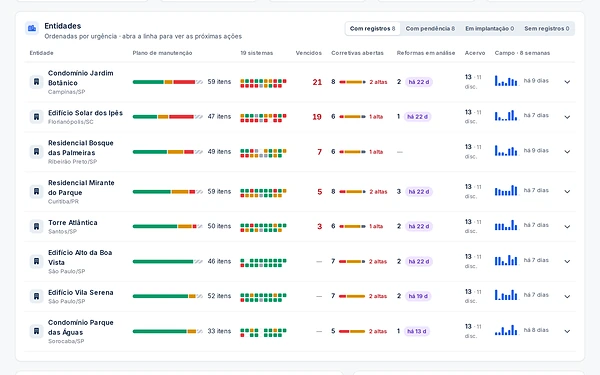Click the 1 alta label for Solar dos Ipês

(x=376, y=117)
